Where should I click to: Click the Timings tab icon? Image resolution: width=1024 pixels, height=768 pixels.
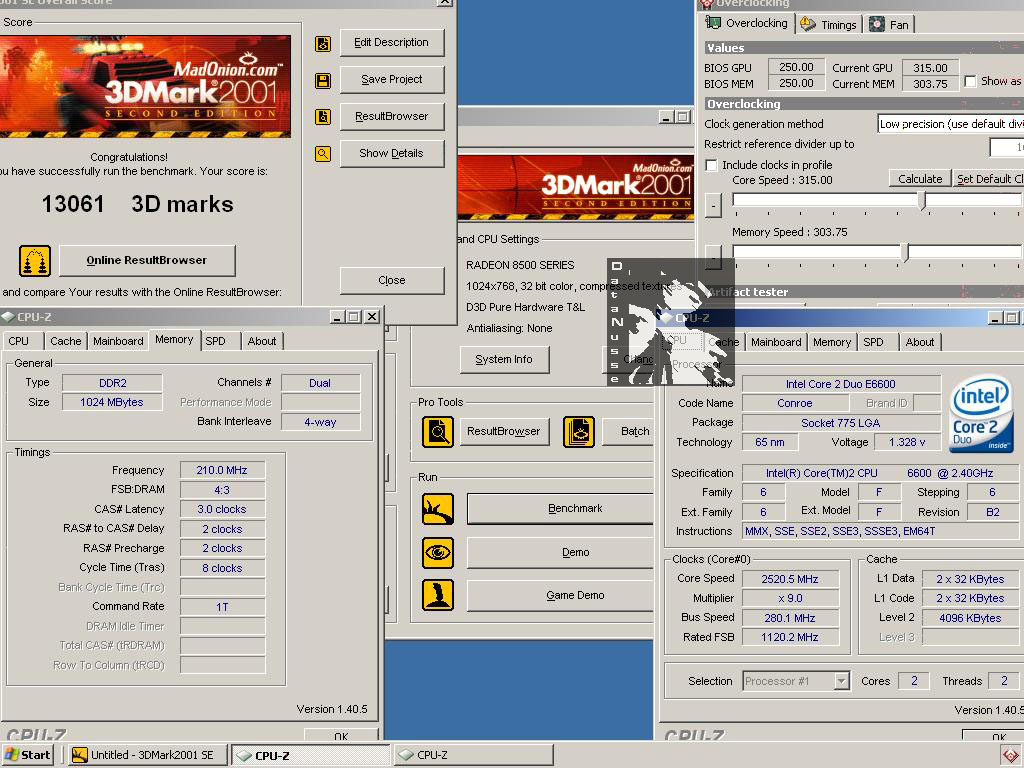pyautogui.click(x=808, y=24)
